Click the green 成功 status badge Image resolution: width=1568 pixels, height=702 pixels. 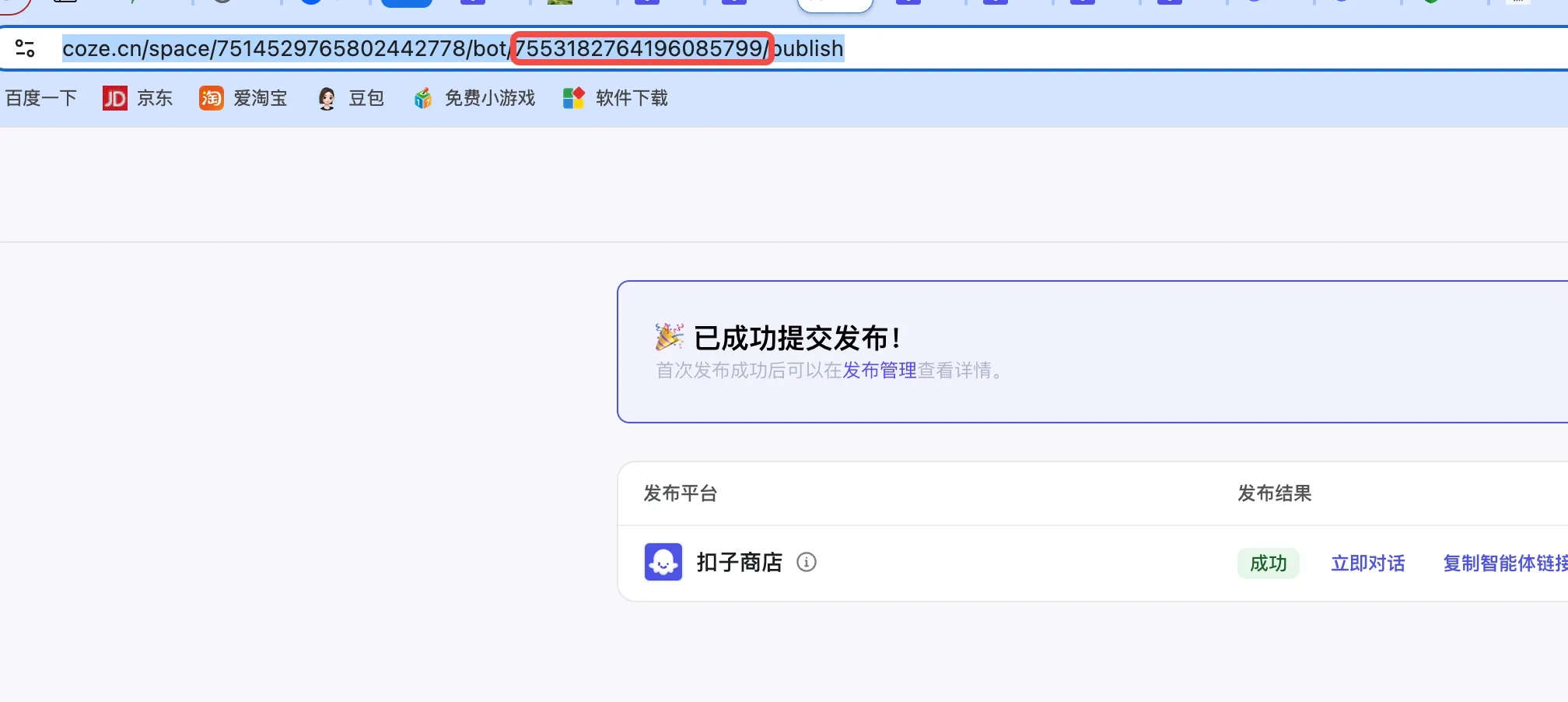(x=1268, y=563)
